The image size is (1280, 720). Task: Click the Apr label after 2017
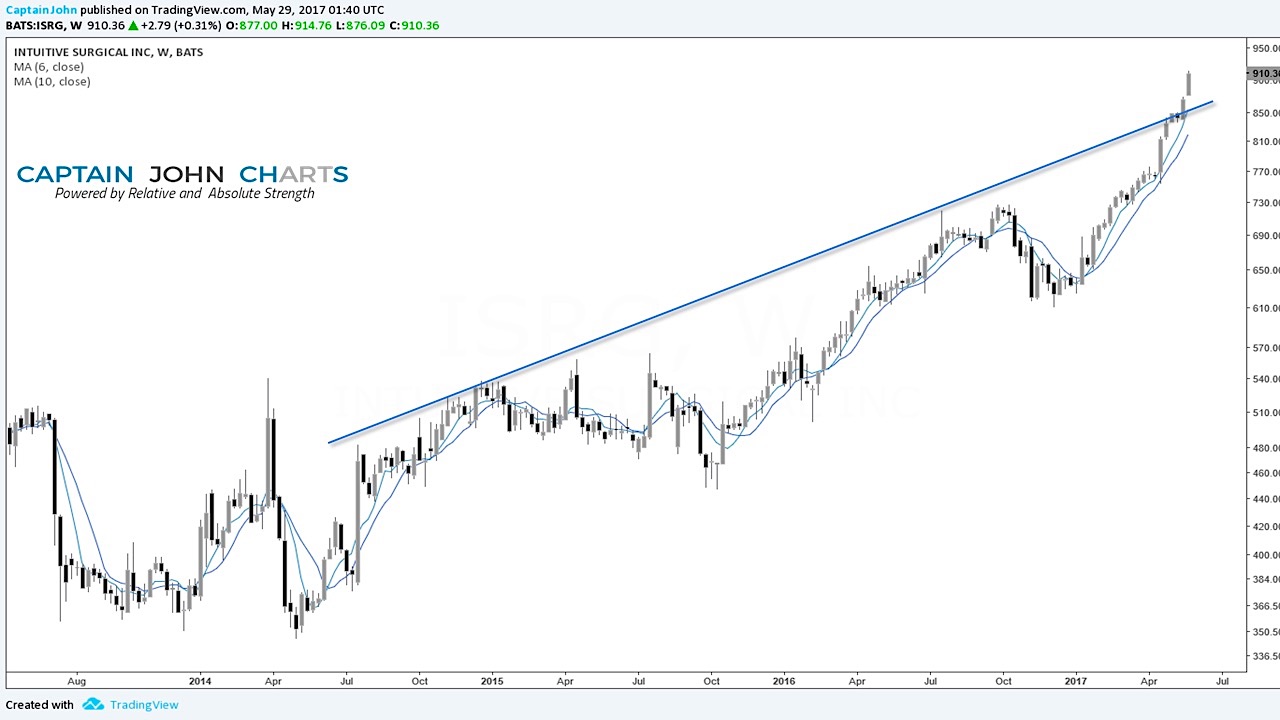point(1149,681)
